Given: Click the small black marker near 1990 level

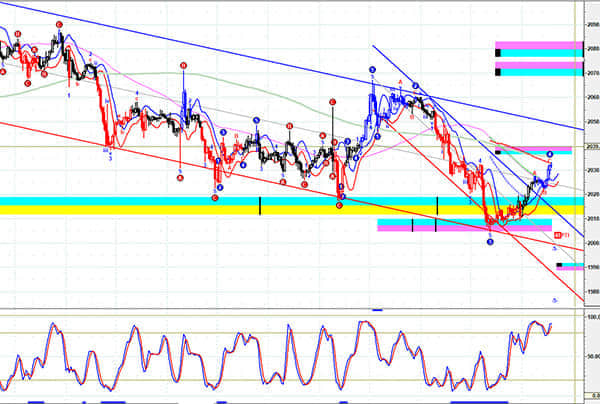Looking at the screenshot, I should 559,265.
